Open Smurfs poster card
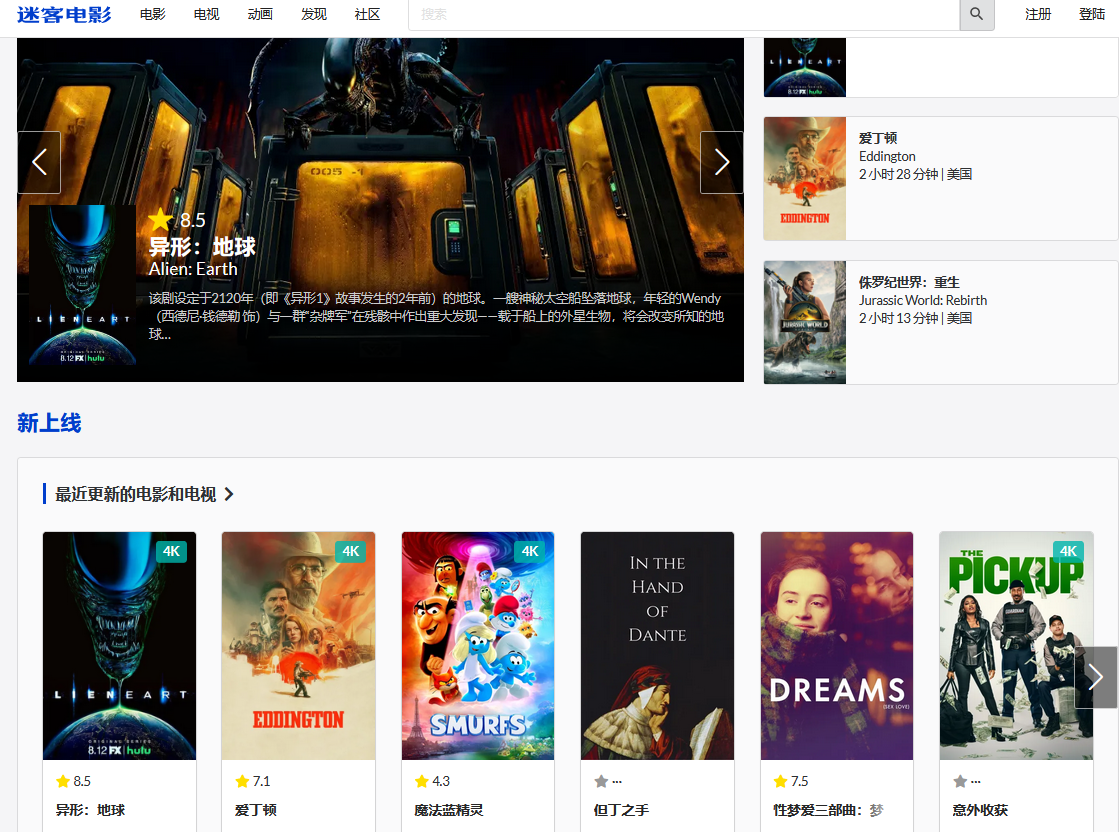This screenshot has width=1119, height=832. tap(478, 646)
